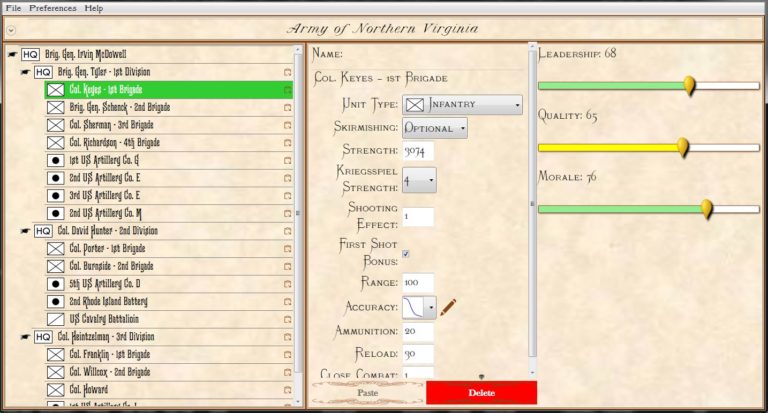
Task: Click the HQ badge of Brig. Gen. Irvin McDowell
Action: tap(30, 54)
